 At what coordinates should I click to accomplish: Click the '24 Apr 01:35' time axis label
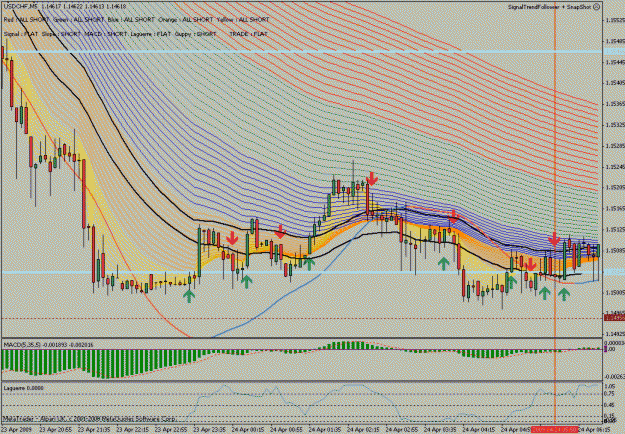[326, 430]
